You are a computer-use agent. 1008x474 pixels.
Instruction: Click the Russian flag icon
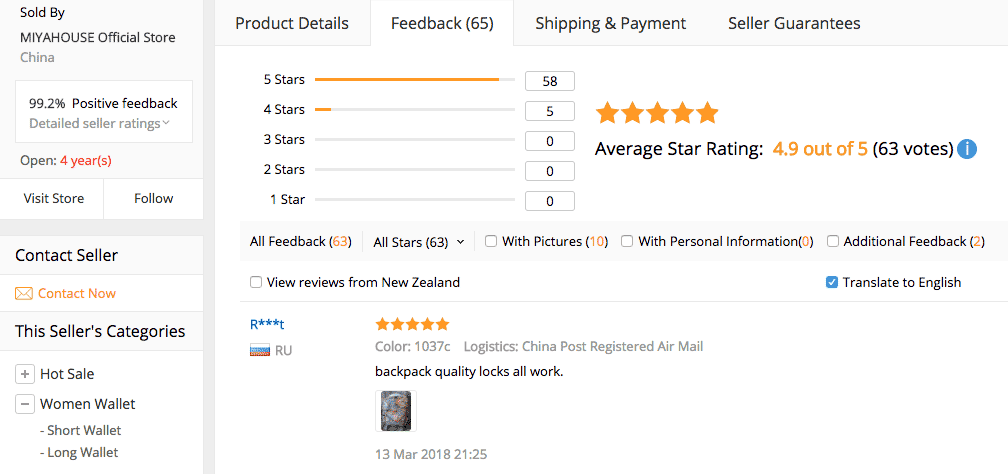pos(260,351)
